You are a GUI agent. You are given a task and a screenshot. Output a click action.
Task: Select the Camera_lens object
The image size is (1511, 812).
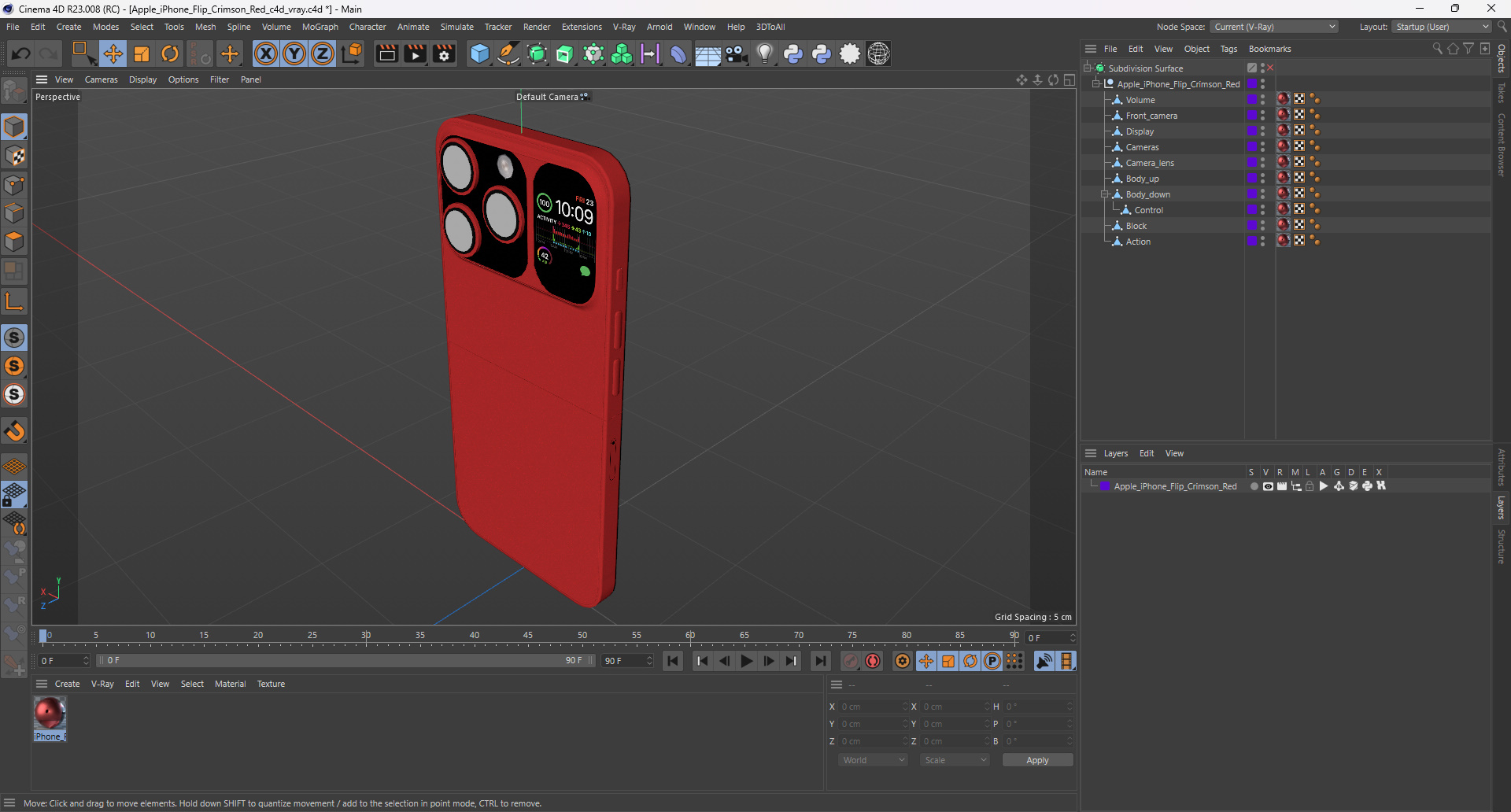tap(1150, 163)
